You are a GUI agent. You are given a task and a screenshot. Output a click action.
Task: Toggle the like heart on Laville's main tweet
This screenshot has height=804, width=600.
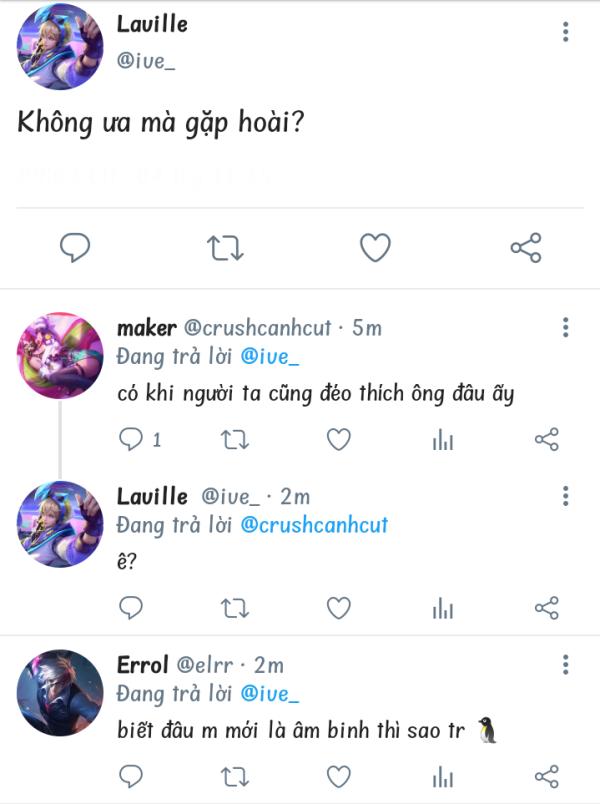377,246
